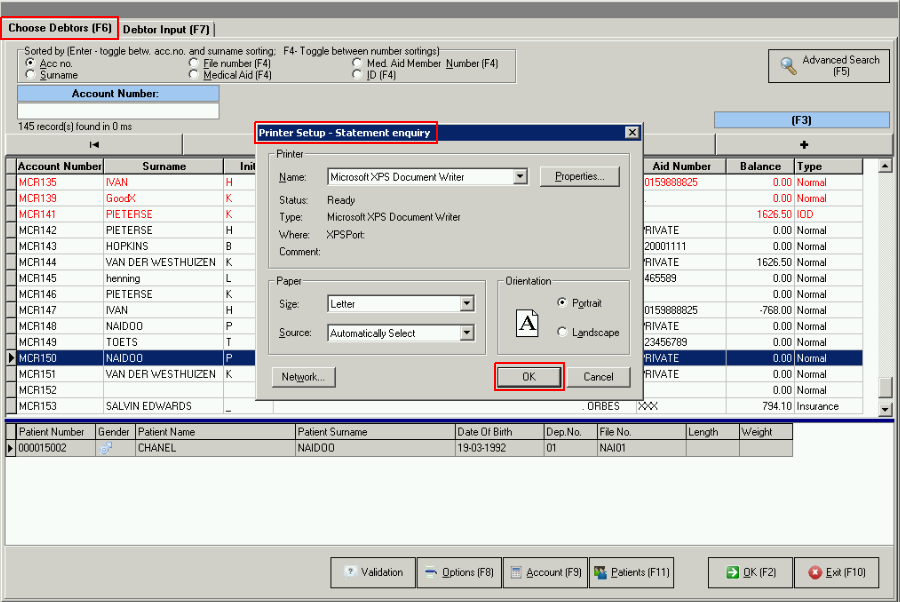
Task: Switch to the Debtor Input (F7) tab
Action: (167, 29)
